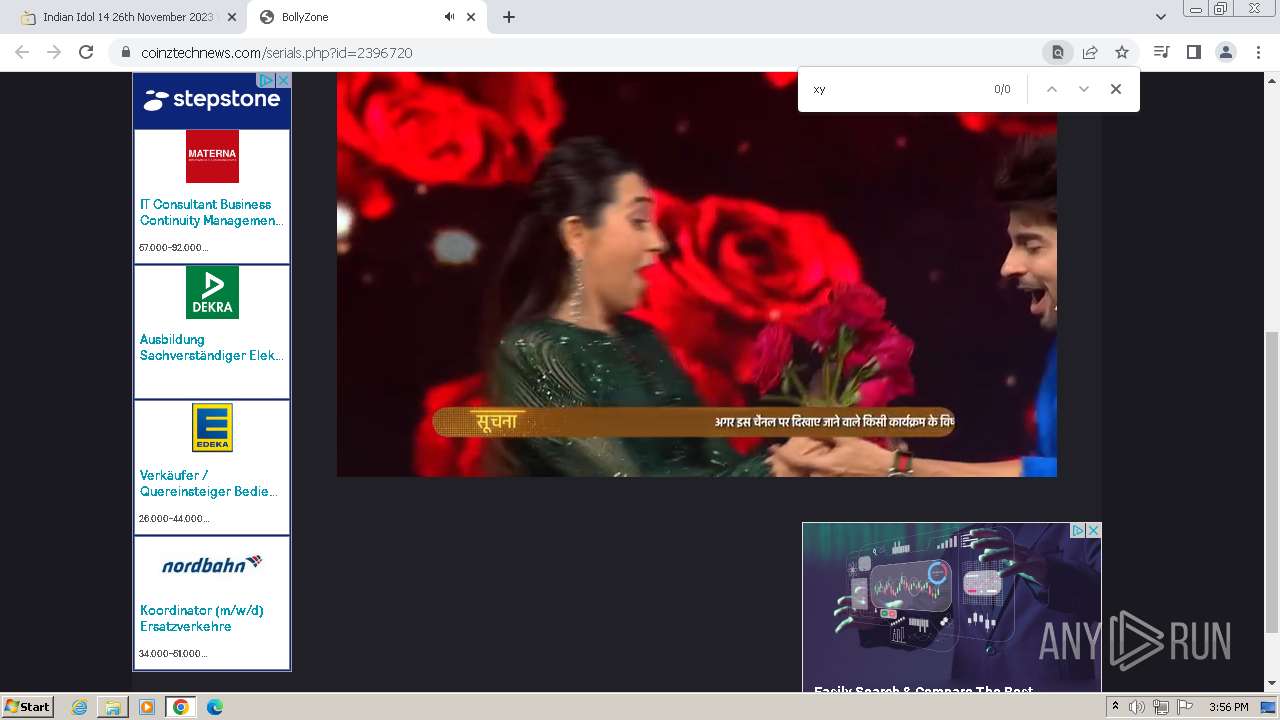Click the address bar URL
The height and width of the screenshot is (720, 1280).
[x=276, y=53]
